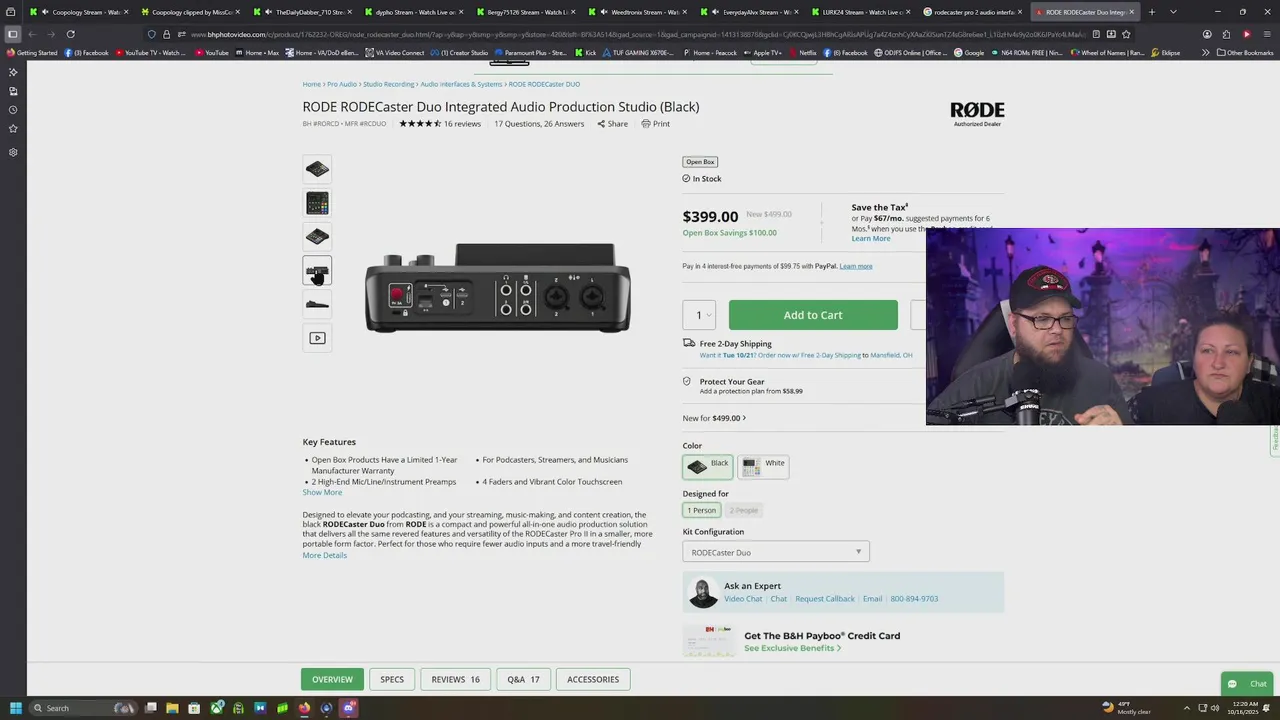Expand the list all tabs dropdown arrow
Image resolution: width=1280 pixels, height=720 pixels.
coord(1173,12)
